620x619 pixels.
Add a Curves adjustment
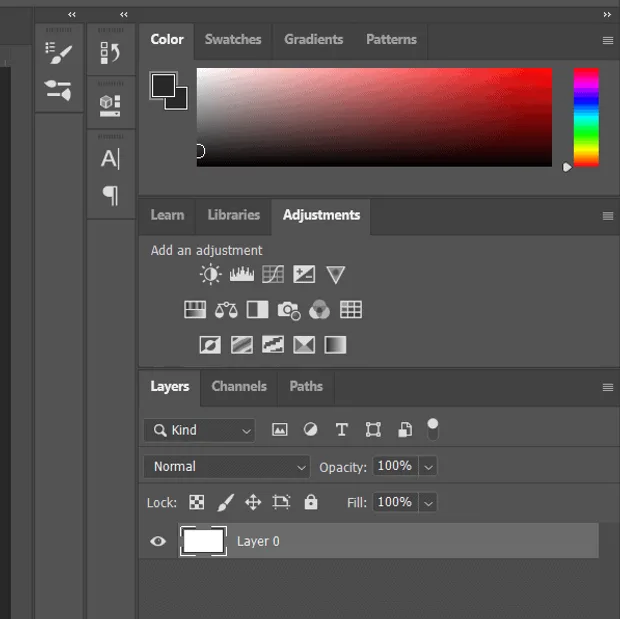(273, 274)
